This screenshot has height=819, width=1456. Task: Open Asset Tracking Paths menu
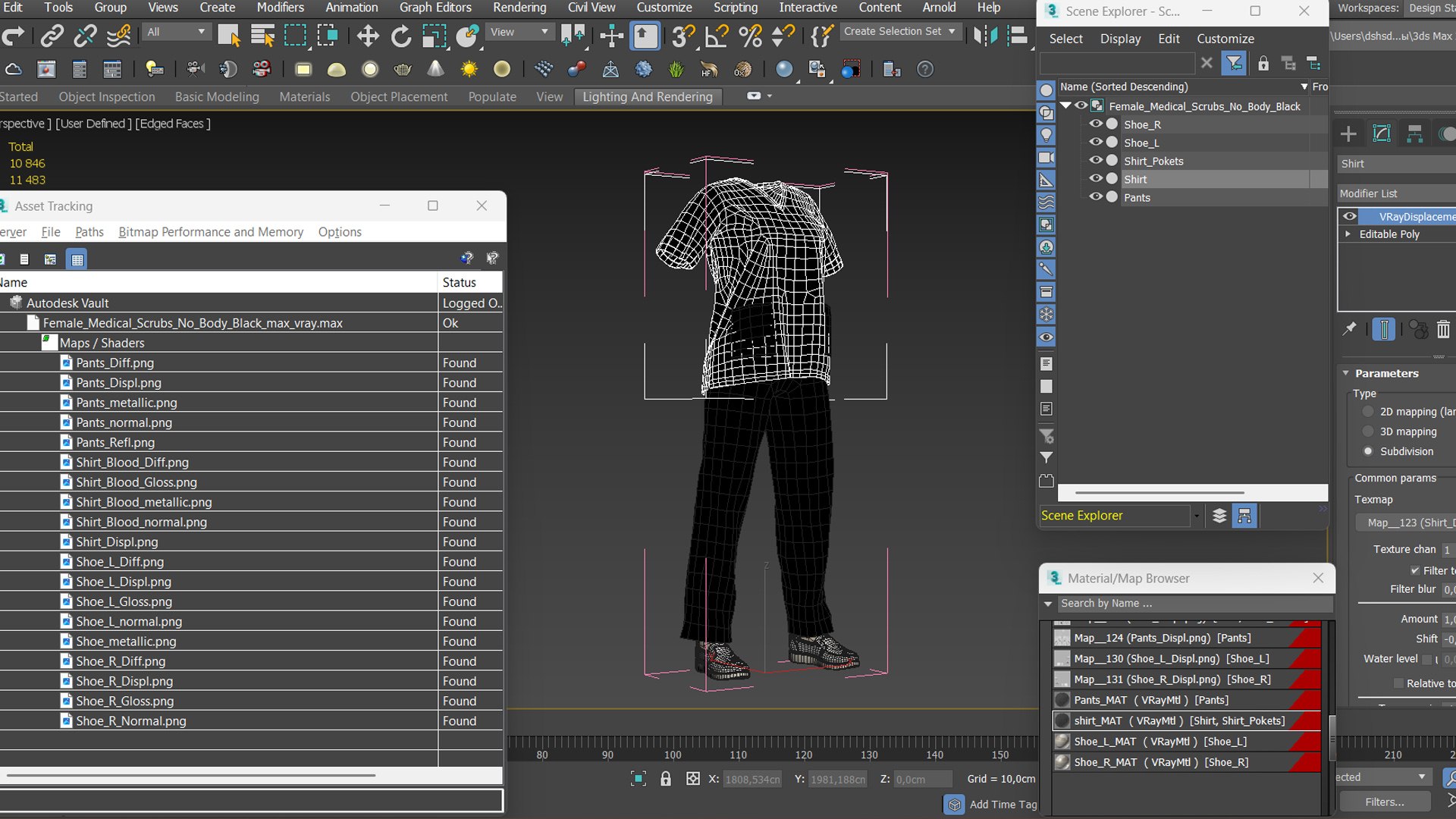[x=89, y=232]
